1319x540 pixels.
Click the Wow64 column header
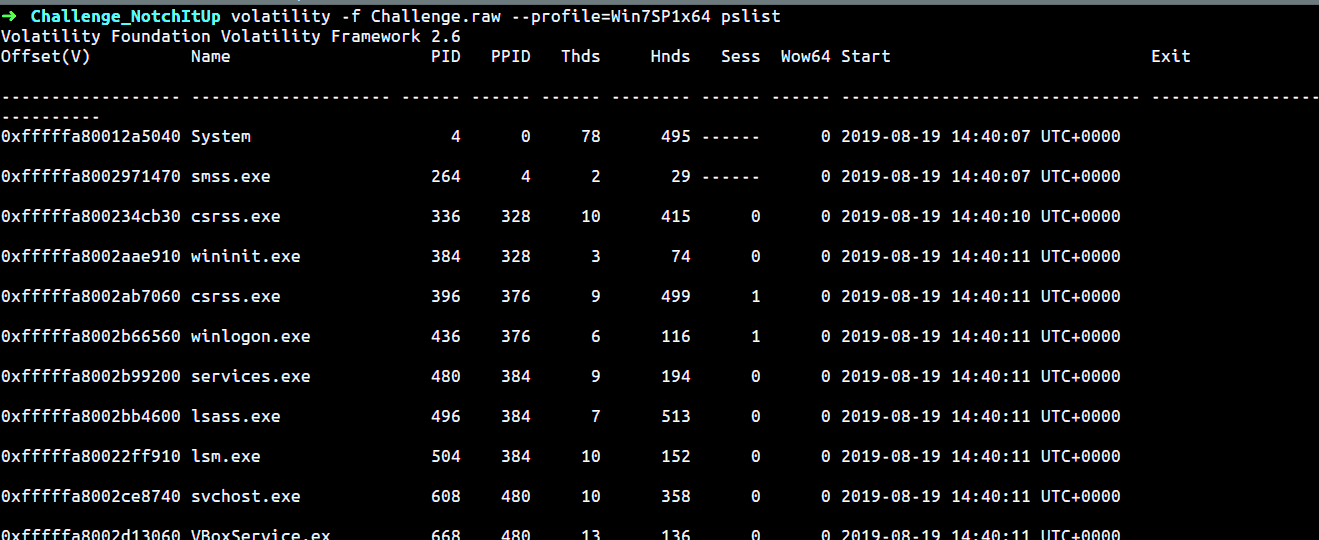pos(805,57)
